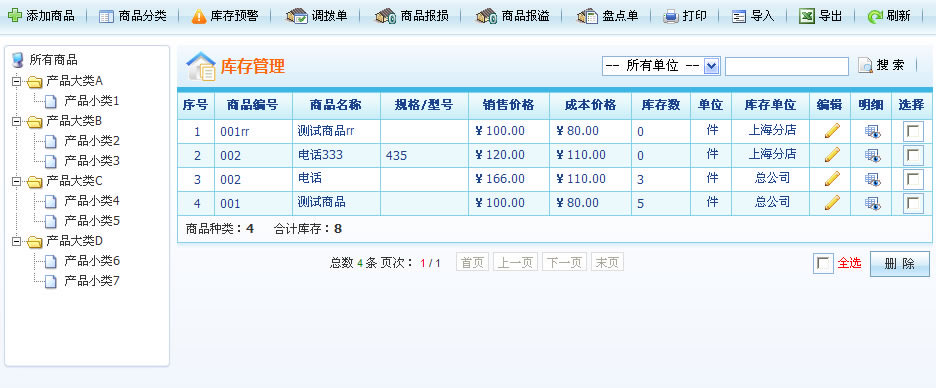Screen dimensions: 936x388
Task: Check the selection box in row 4
Action: click(x=912, y=204)
